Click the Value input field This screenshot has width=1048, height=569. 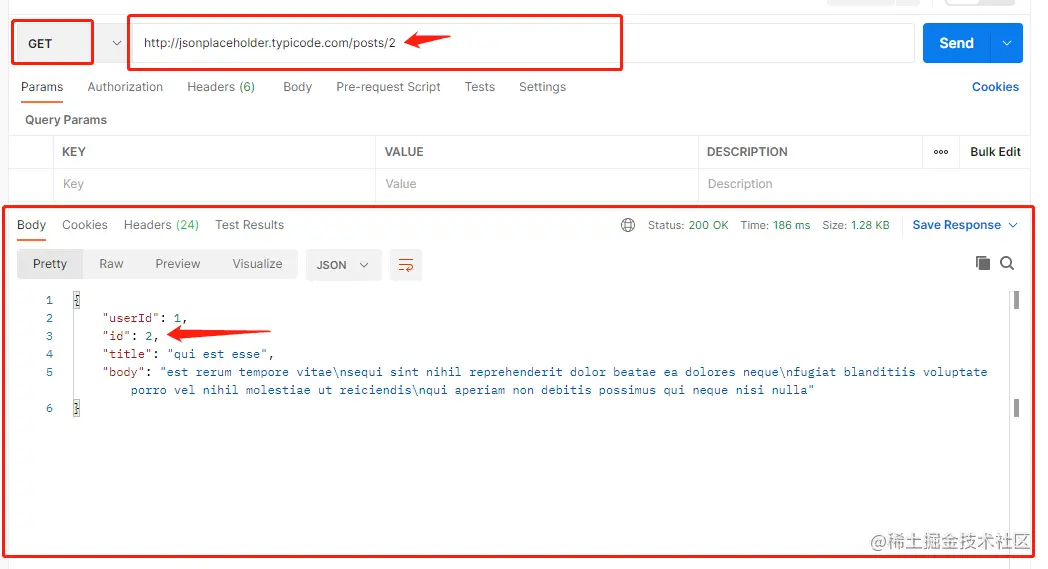[537, 184]
